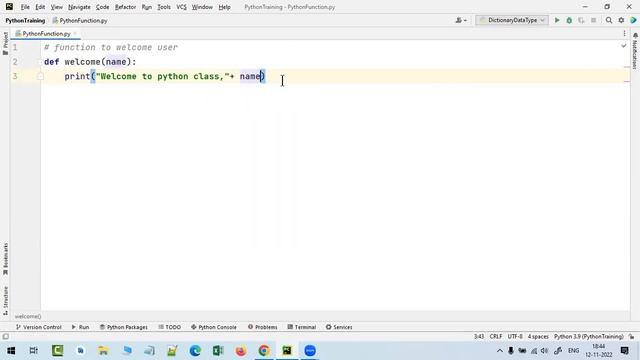640x360 pixels.
Task: Open the Structure tool window
Action: click(x=5, y=301)
